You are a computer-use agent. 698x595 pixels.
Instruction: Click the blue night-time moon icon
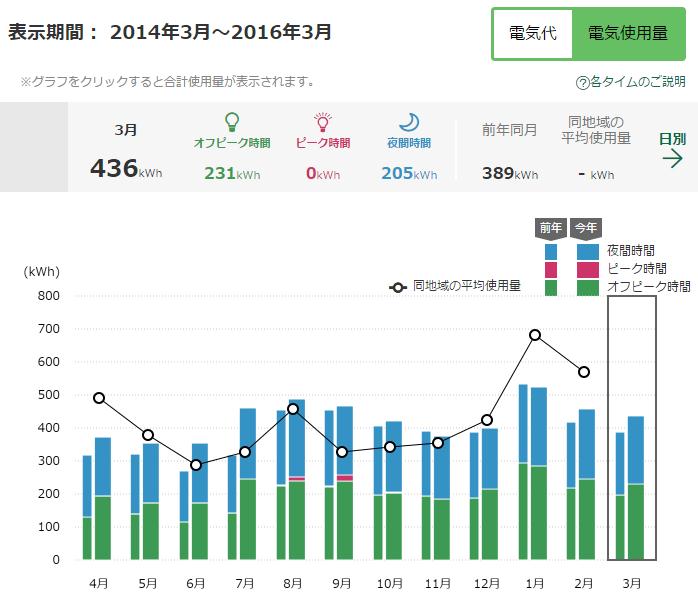[409, 122]
